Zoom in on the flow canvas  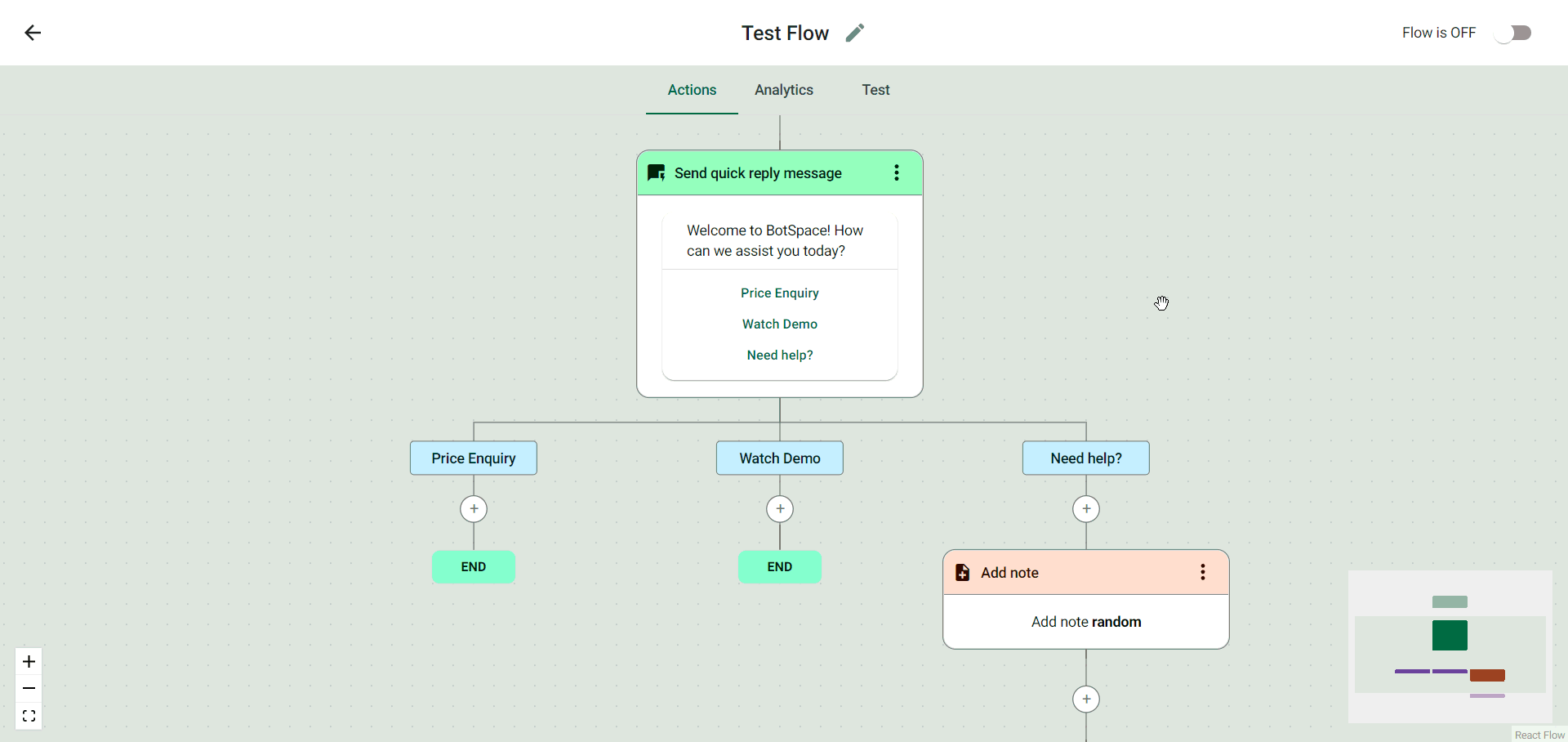pos(29,661)
